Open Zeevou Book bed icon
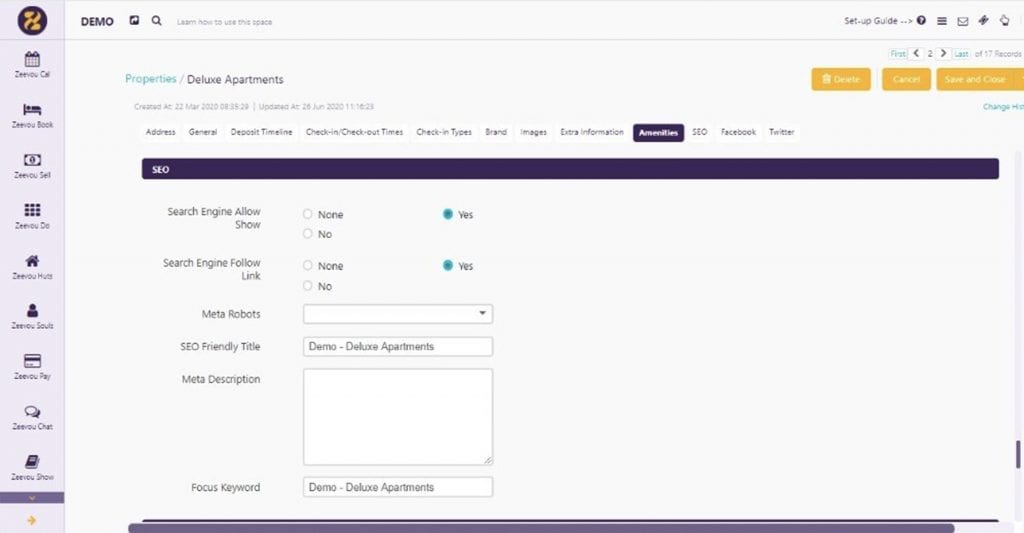Viewport: 1024px width, 533px height. pos(32,109)
